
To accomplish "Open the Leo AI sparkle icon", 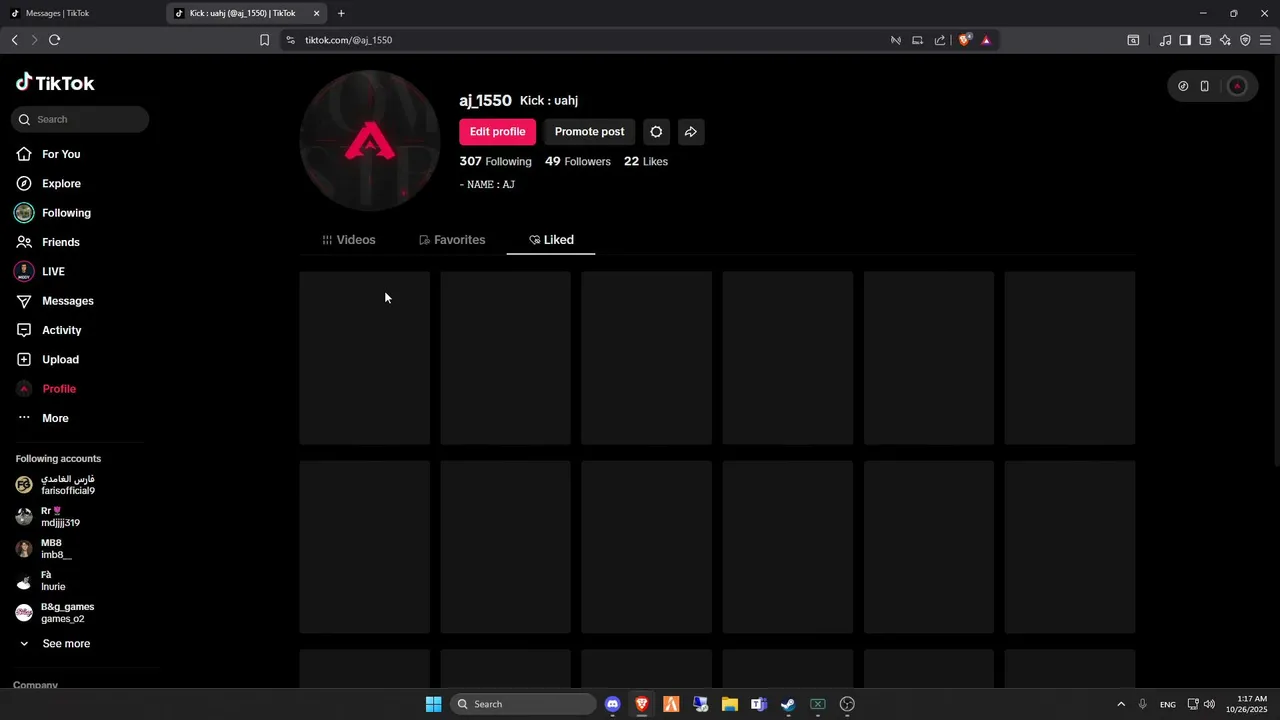I will pos(1225,40).
